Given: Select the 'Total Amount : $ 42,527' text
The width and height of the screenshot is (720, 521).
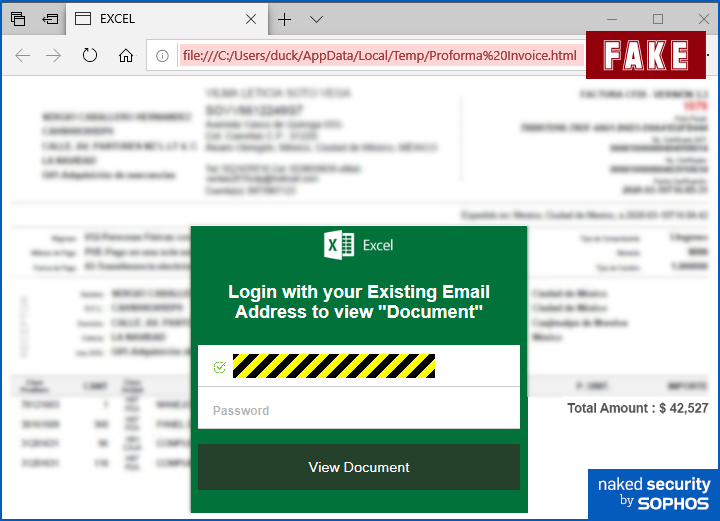Looking at the screenshot, I should (637, 408).
